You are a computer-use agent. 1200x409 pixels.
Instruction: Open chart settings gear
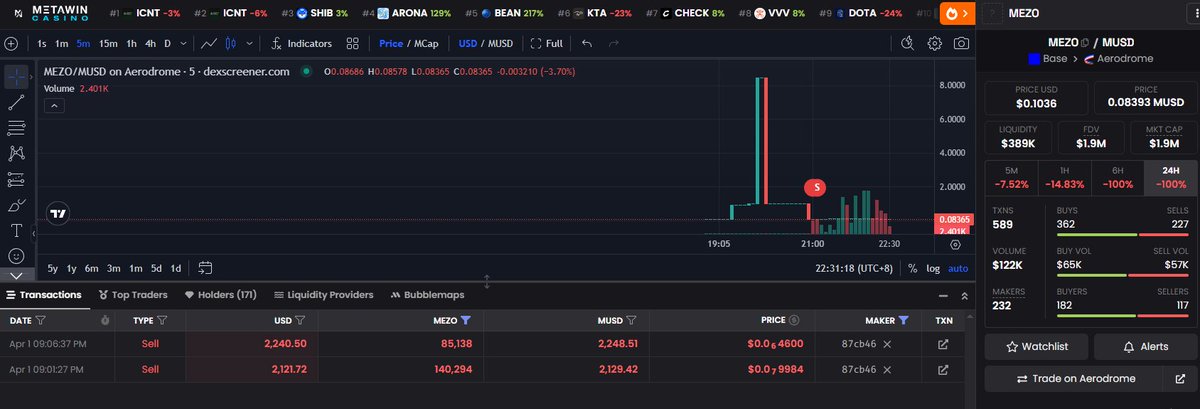pos(935,43)
